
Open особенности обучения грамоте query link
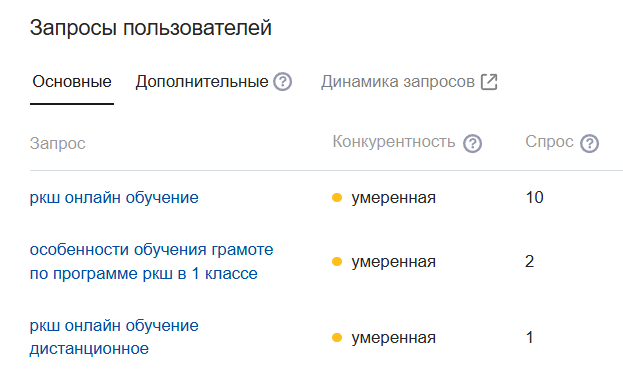151,262
